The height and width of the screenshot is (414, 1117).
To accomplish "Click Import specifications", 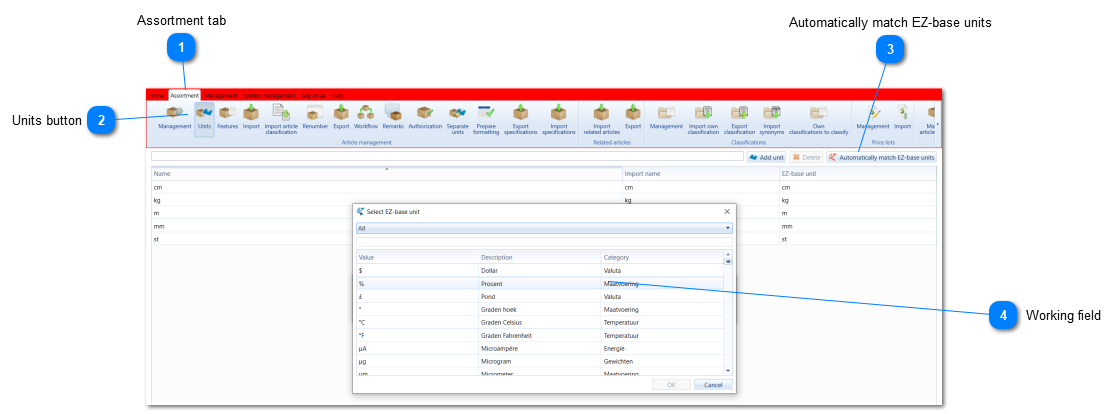I will coord(558,120).
